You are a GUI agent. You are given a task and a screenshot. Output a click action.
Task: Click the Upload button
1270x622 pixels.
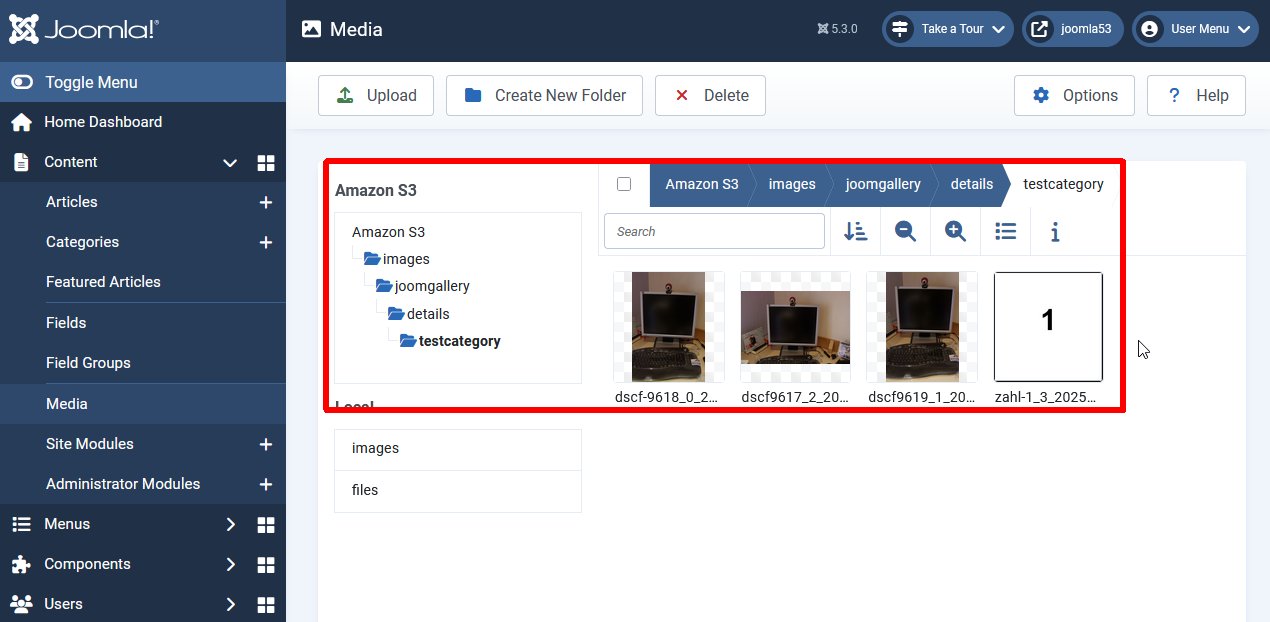376,95
